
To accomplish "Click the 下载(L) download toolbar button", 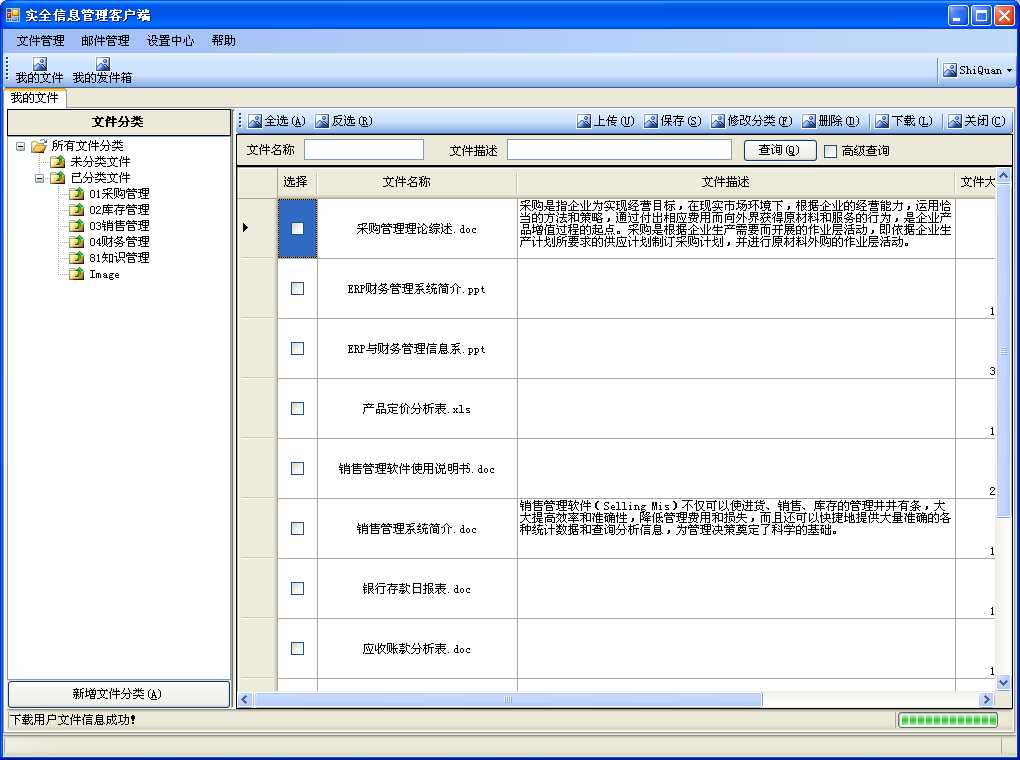I will [904, 121].
